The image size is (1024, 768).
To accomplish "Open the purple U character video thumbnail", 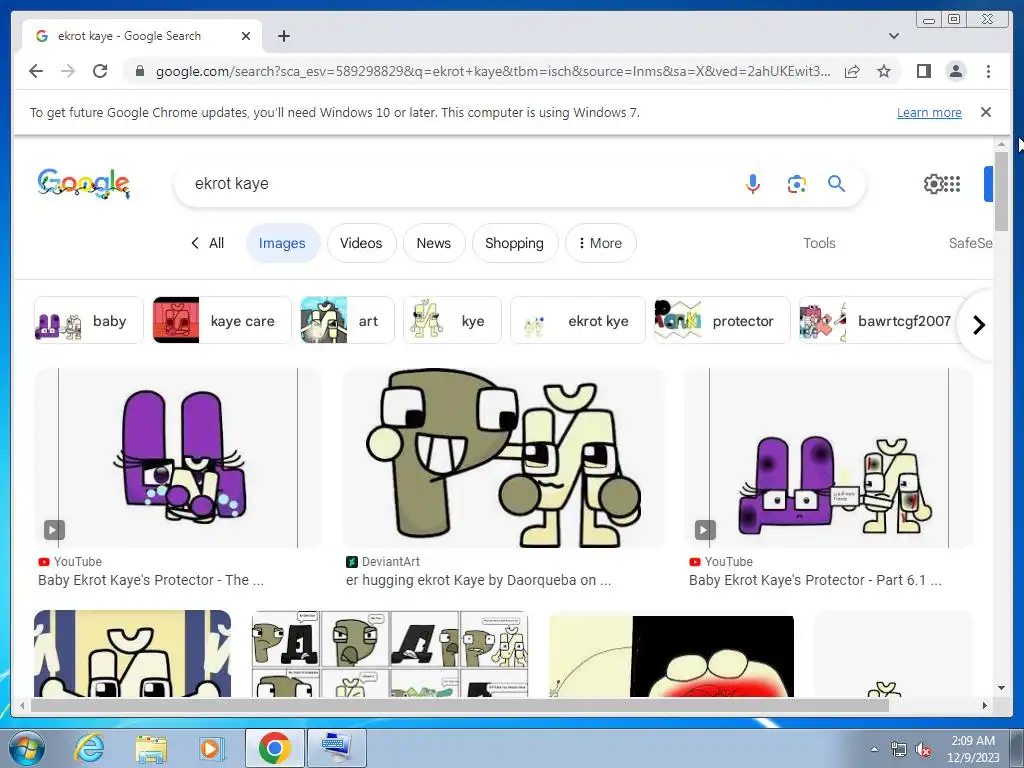I will [178, 458].
